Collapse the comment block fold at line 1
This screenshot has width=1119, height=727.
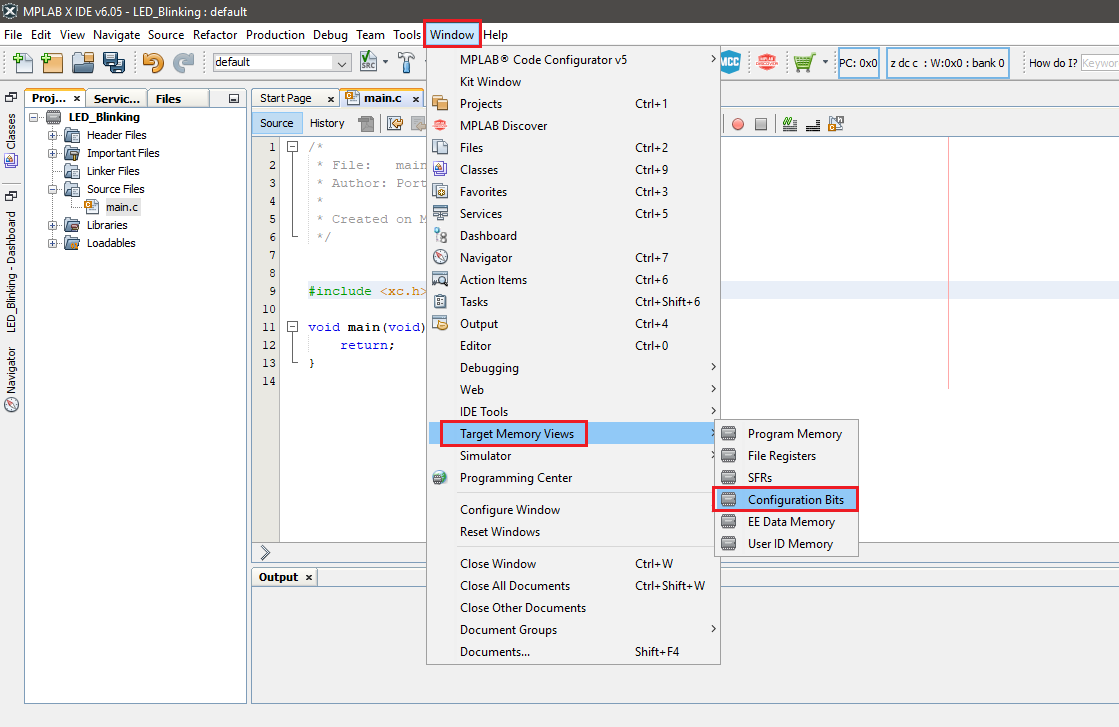[x=293, y=147]
